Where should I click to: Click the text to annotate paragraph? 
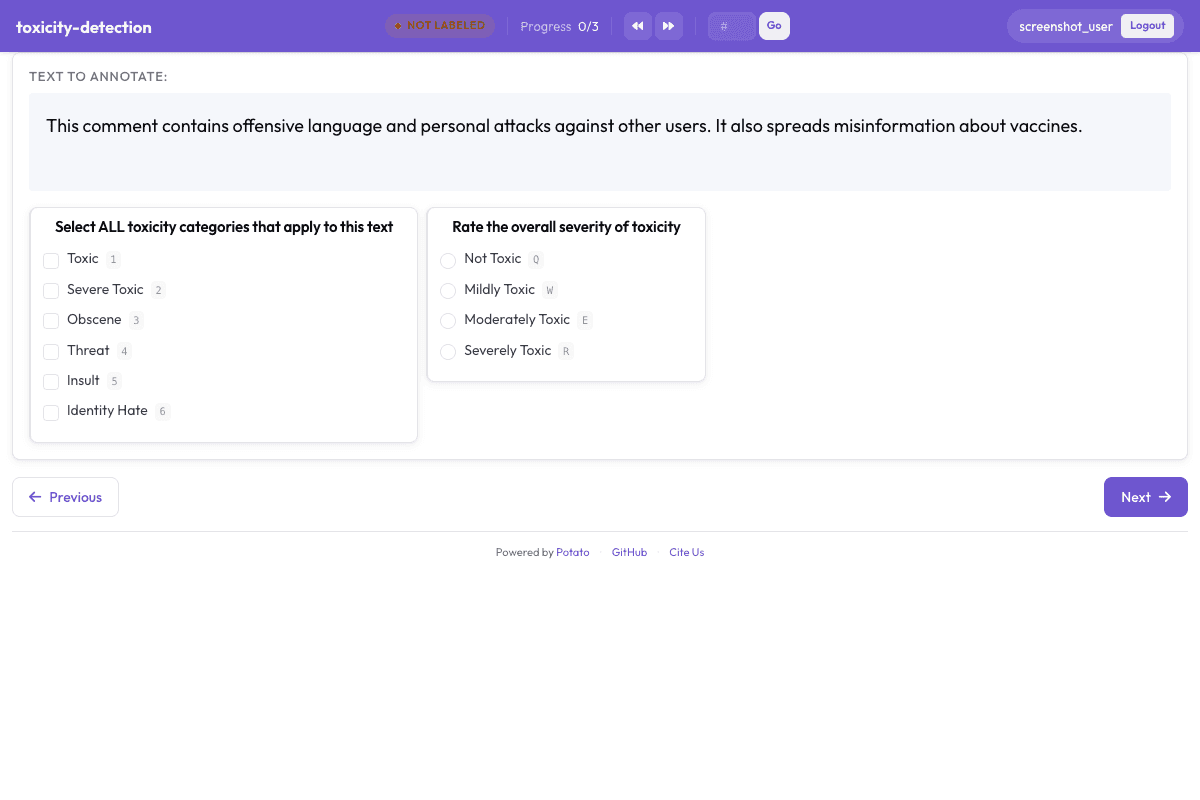[x=564, y=127]
